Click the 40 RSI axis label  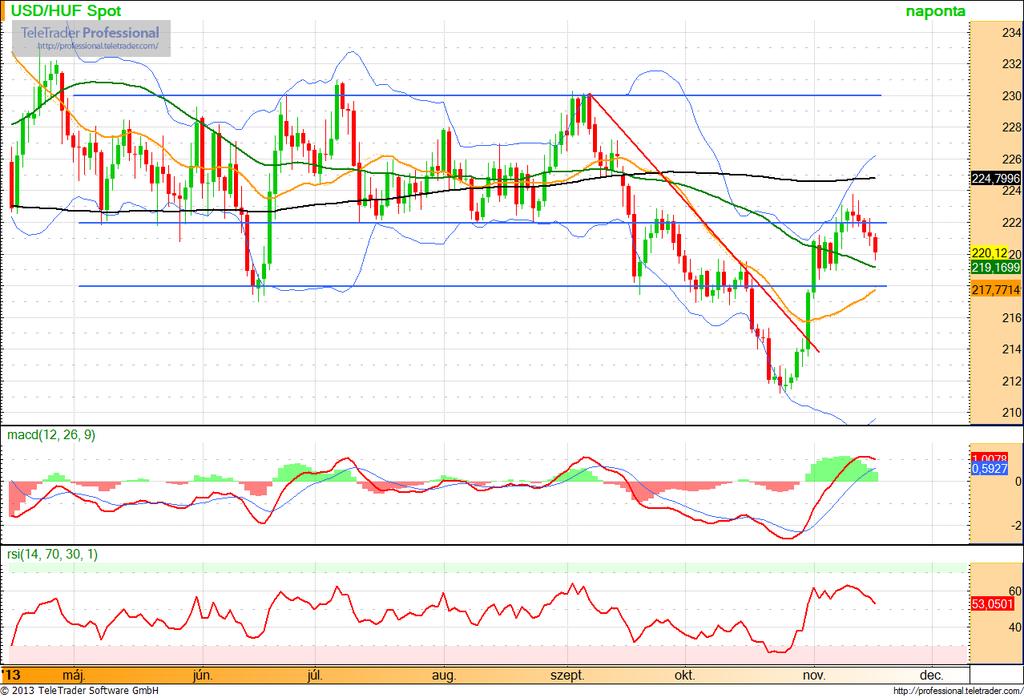coord(1015,627)
